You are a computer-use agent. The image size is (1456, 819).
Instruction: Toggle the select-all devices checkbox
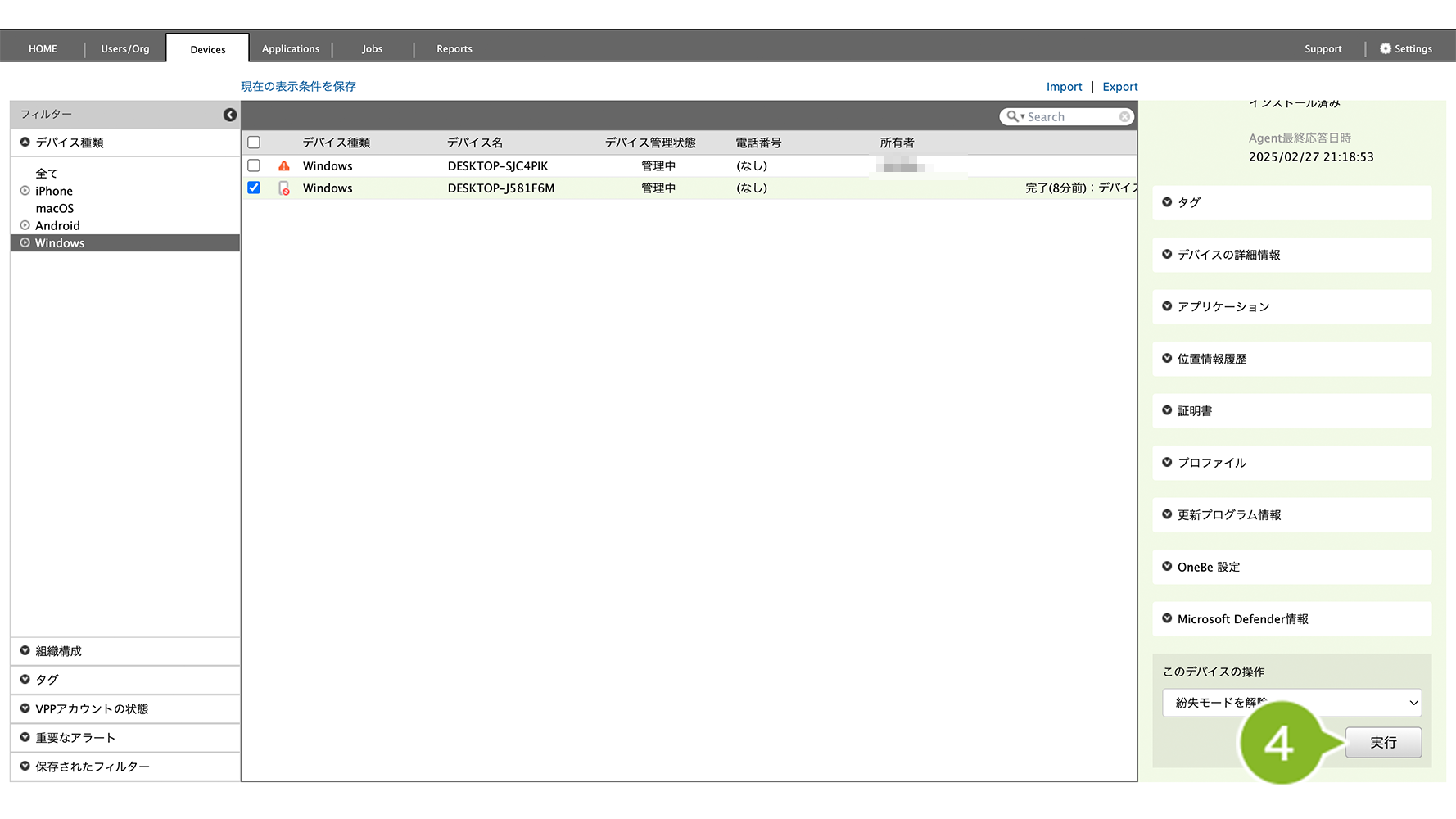254,143
